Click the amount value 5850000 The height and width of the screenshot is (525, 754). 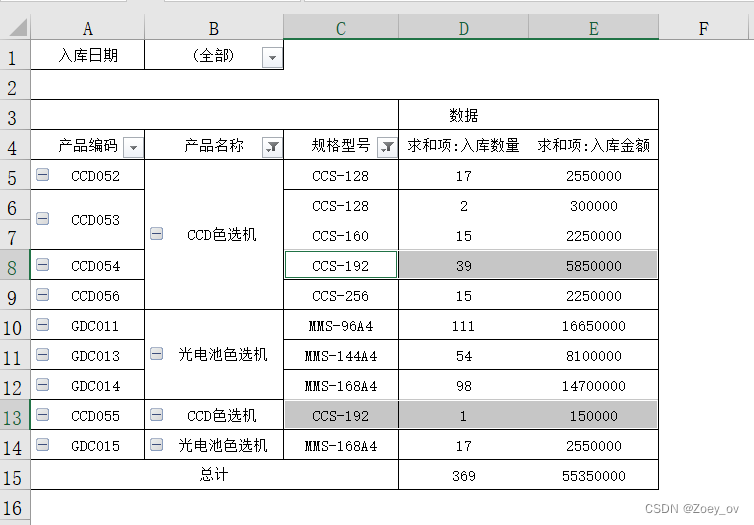point(593,265)
